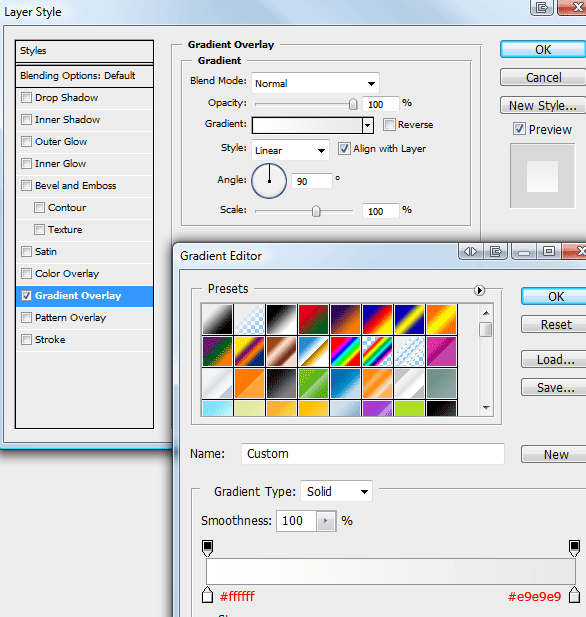Screen dimensions: 586x617
Task: Select the left white color stop
Action: coord(207,595)
